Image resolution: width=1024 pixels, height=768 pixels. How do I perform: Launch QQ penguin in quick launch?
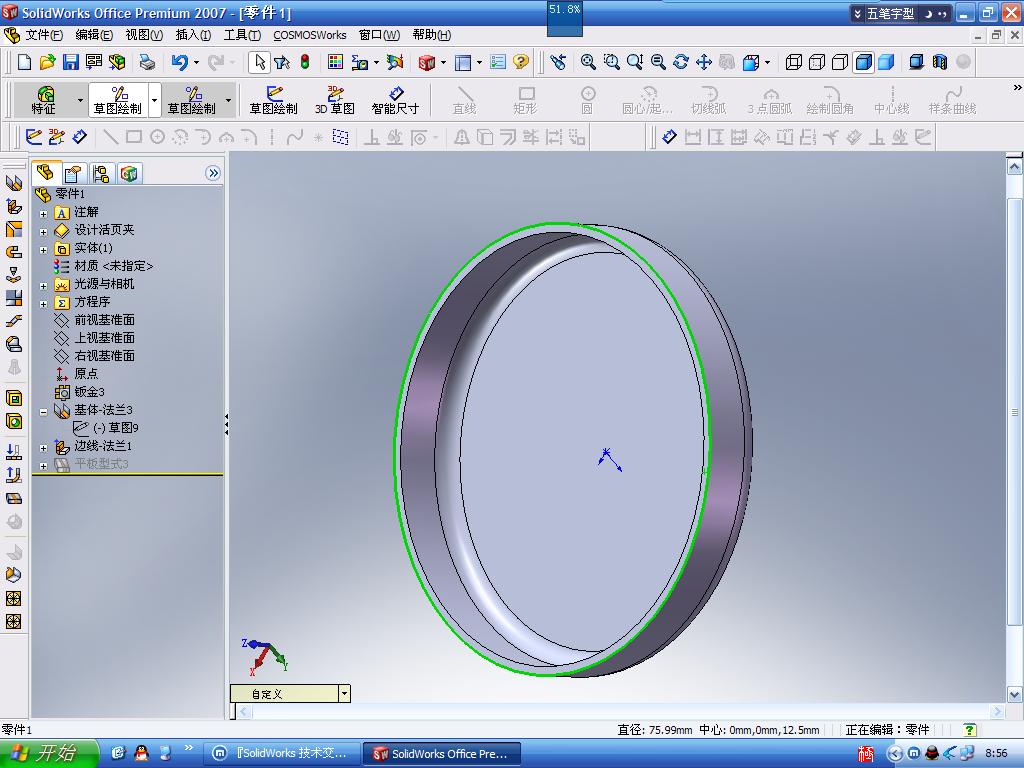pos(141,754)
